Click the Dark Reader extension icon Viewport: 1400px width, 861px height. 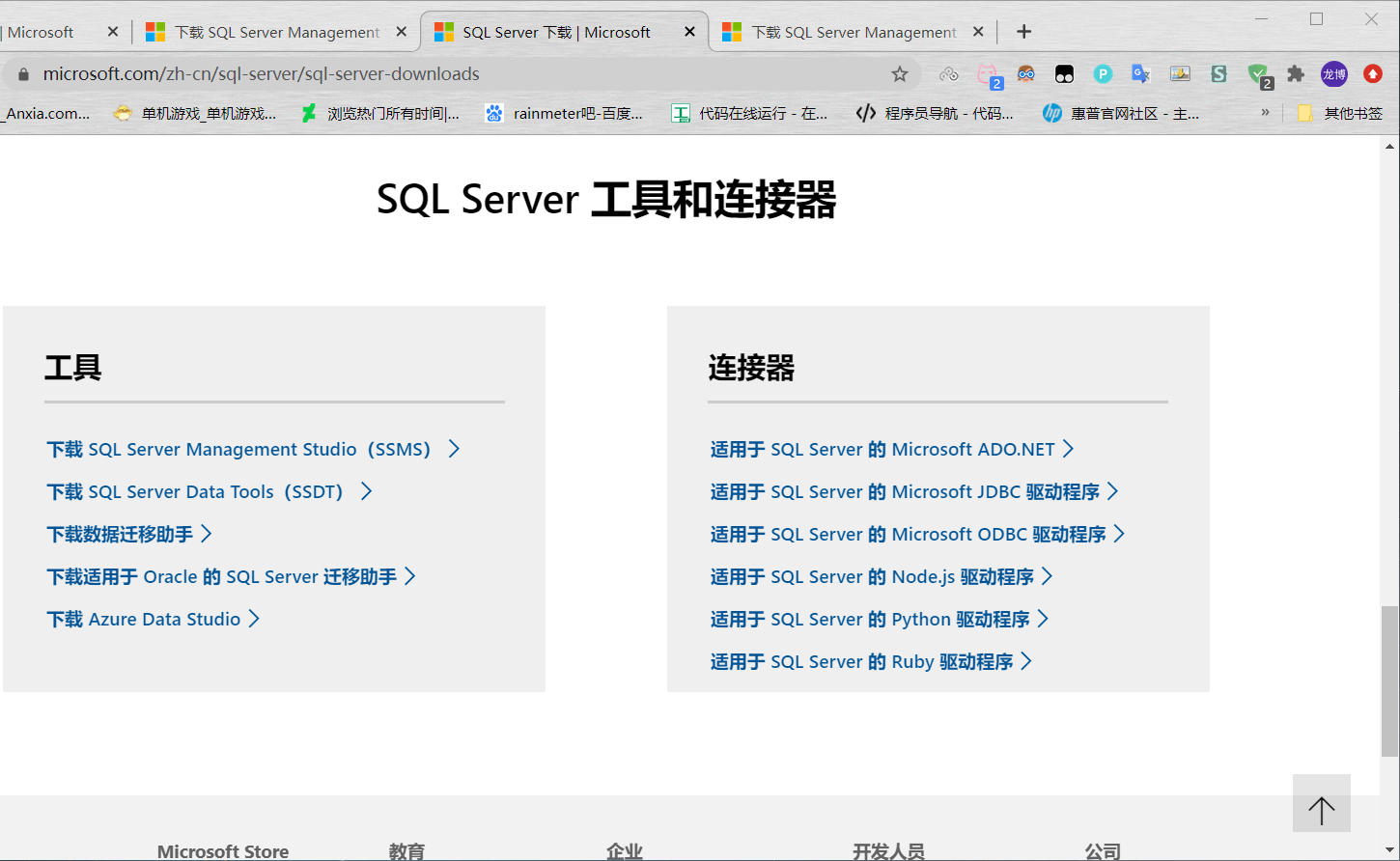pyautogui.click(x=1064, y=73)
